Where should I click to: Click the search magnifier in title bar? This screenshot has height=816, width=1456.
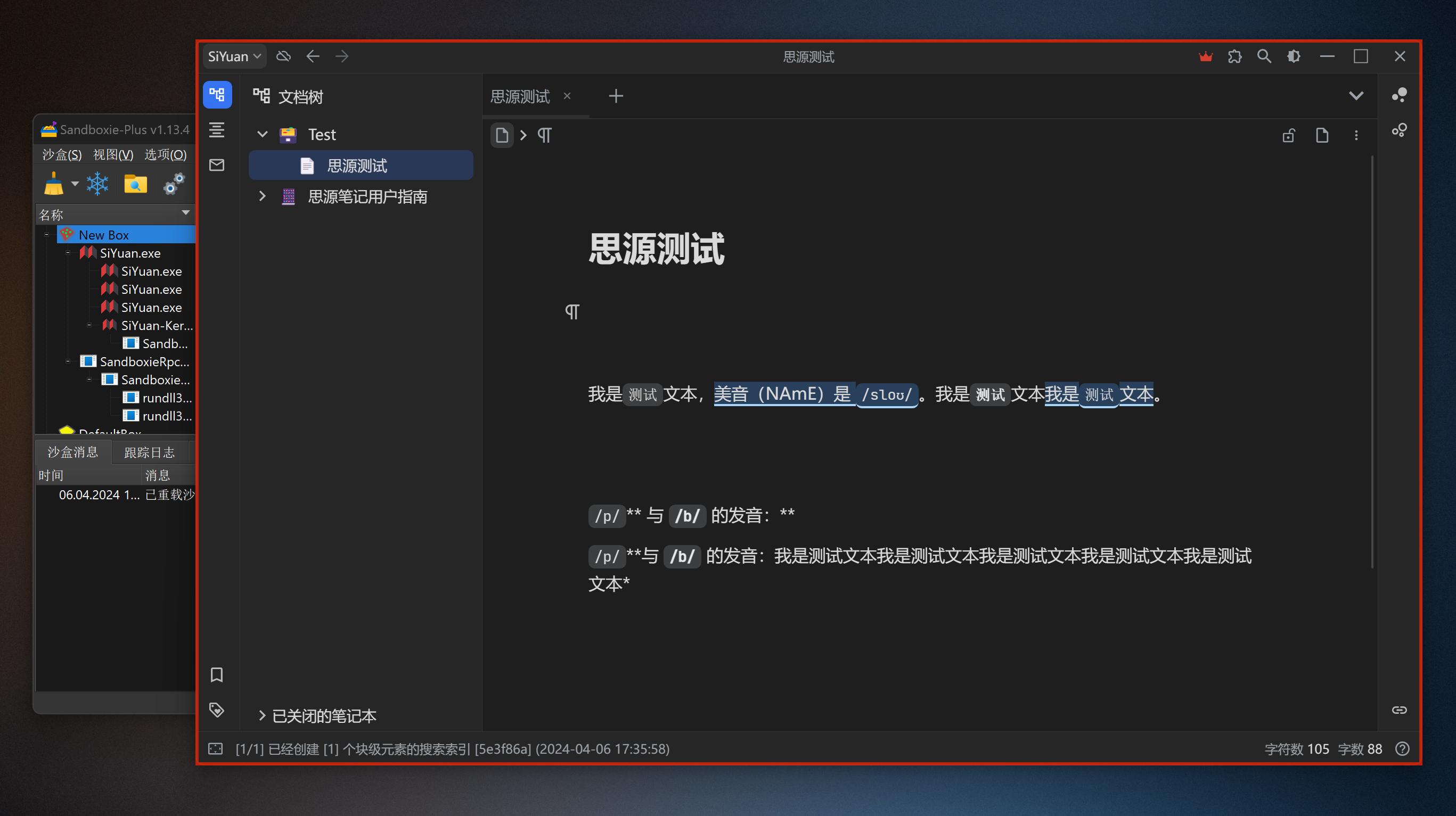click(1264, 56)
